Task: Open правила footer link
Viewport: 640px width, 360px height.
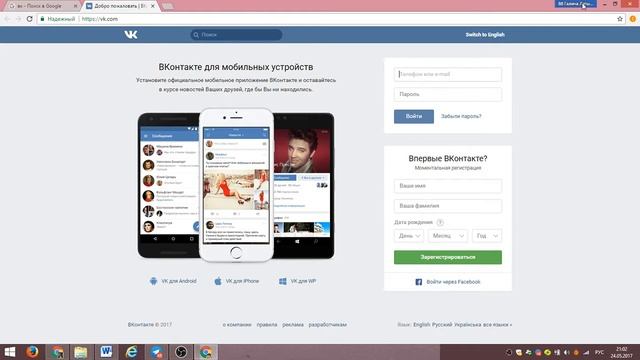Action: click(x=267, y=325)
